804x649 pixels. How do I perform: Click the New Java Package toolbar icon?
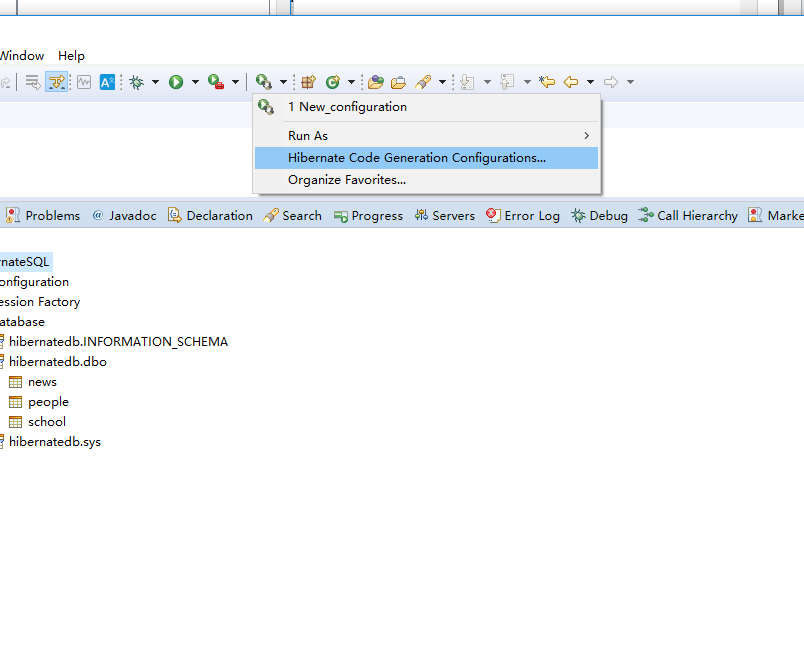pos(308,82)
